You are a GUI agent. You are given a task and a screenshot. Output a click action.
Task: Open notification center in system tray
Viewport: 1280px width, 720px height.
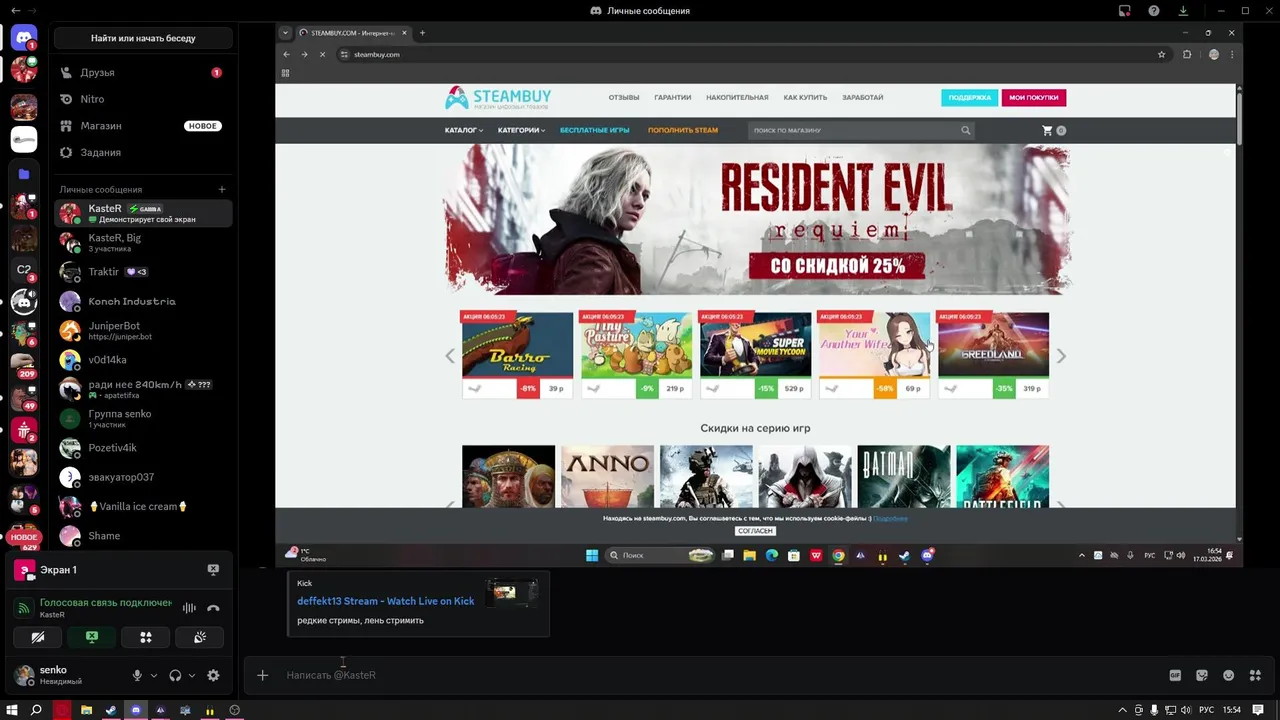pyautogui.click(x=1259, y=710)
